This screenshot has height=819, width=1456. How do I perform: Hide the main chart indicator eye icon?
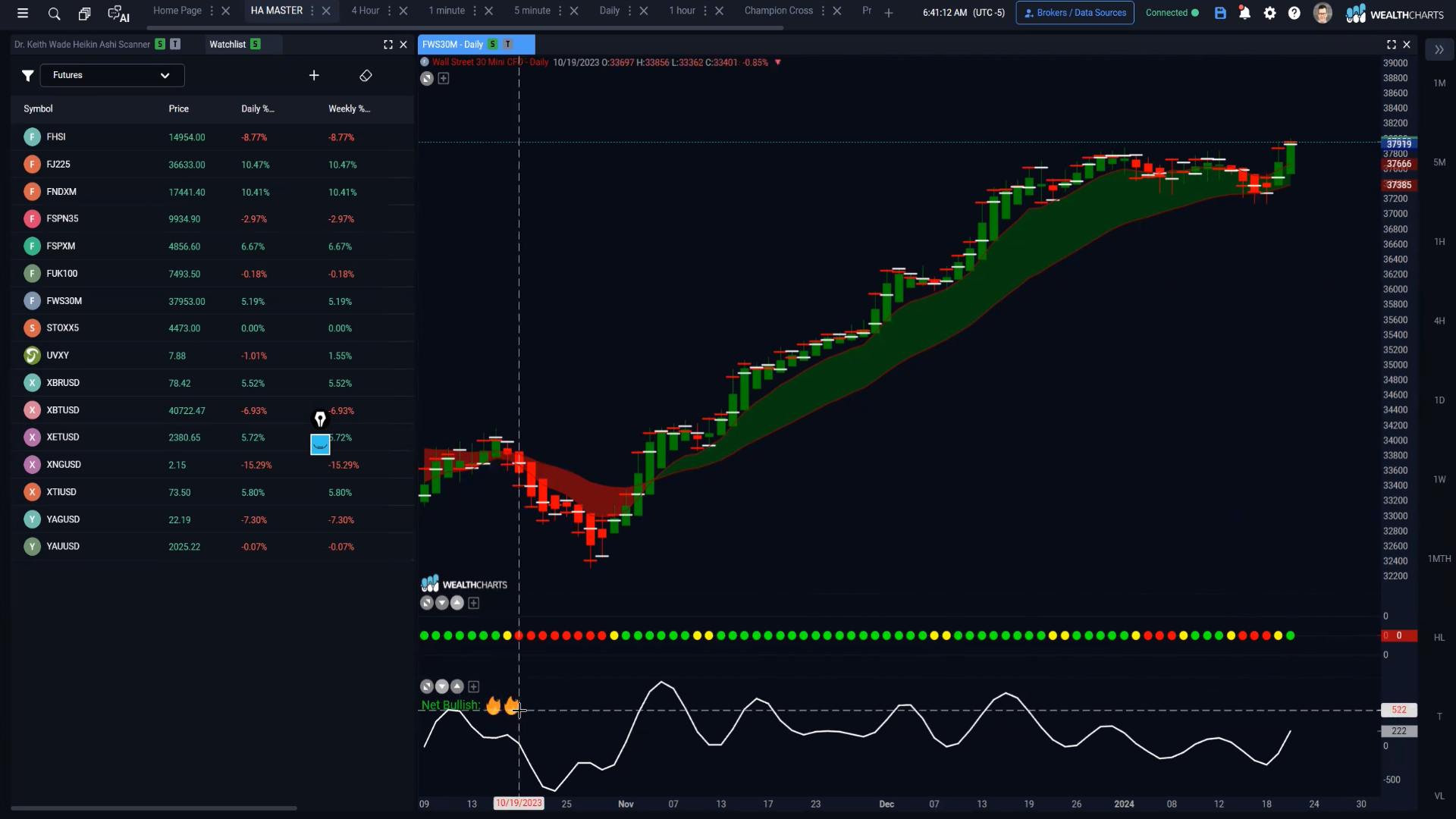427,78
